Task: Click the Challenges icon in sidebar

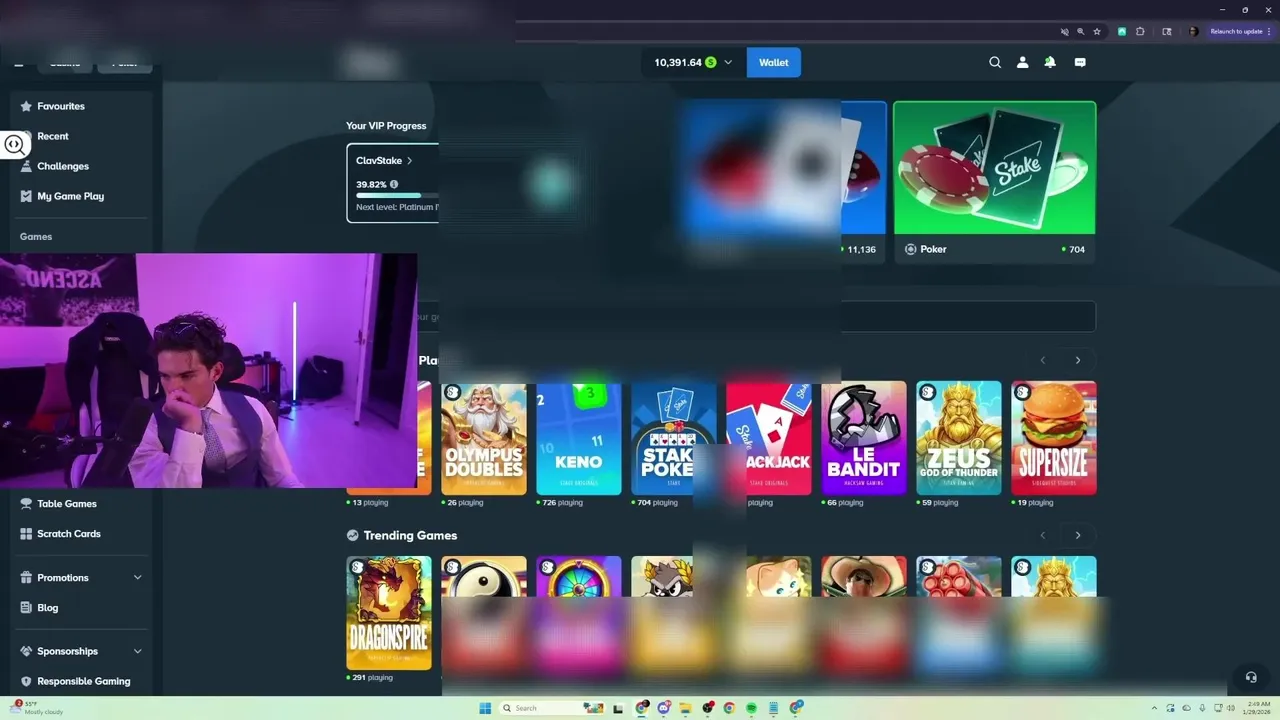Action: click(27, 166)
